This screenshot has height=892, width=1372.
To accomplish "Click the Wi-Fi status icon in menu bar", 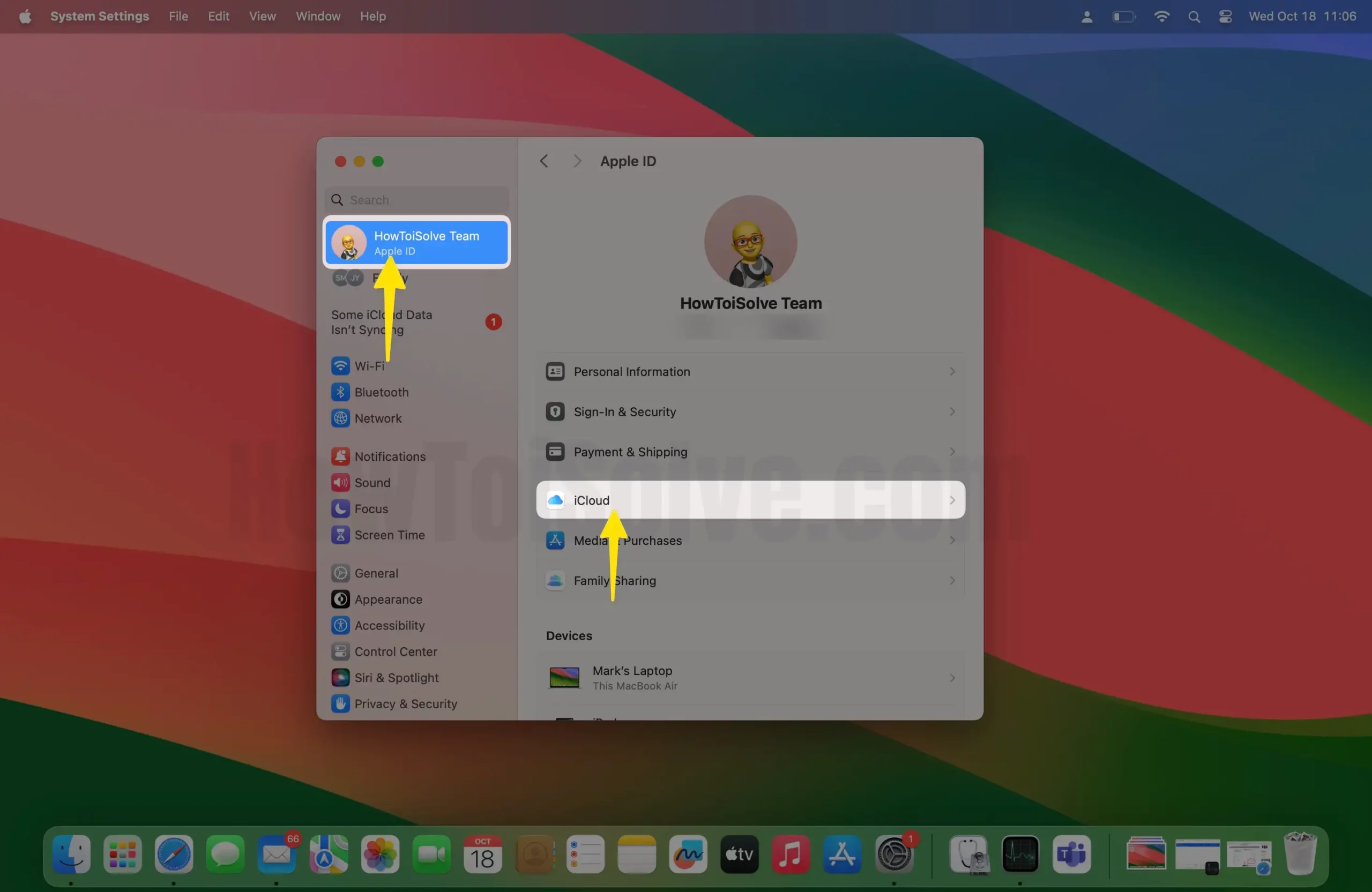I will coord(1161,16).
